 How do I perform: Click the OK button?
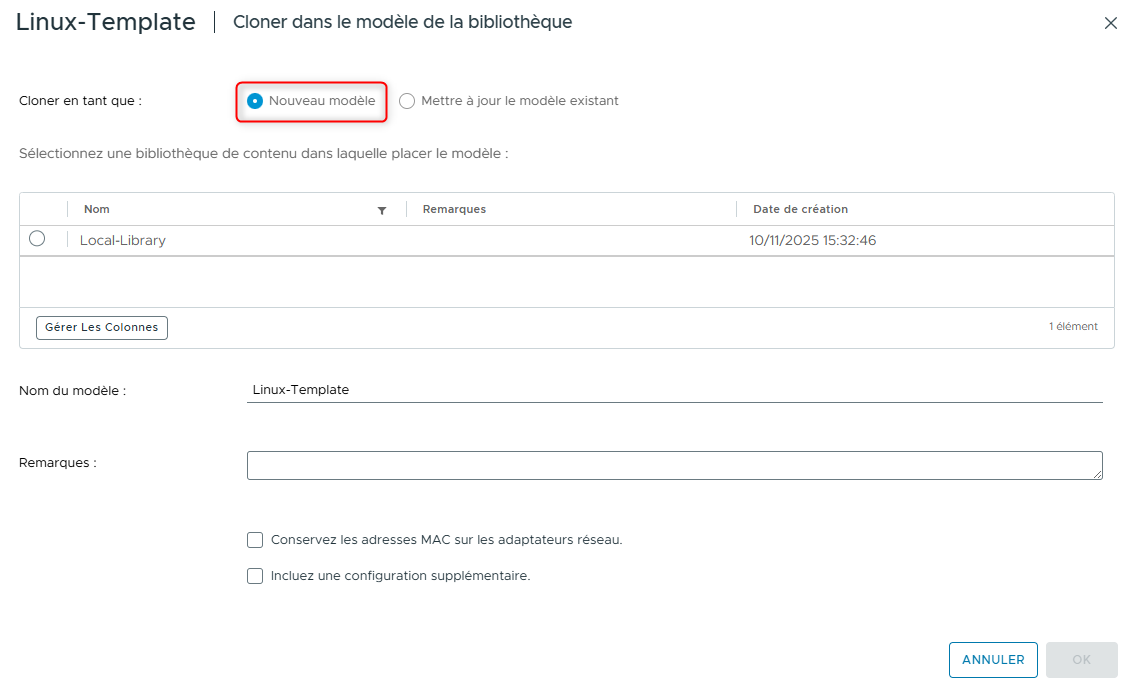[x=1081, y=659]
